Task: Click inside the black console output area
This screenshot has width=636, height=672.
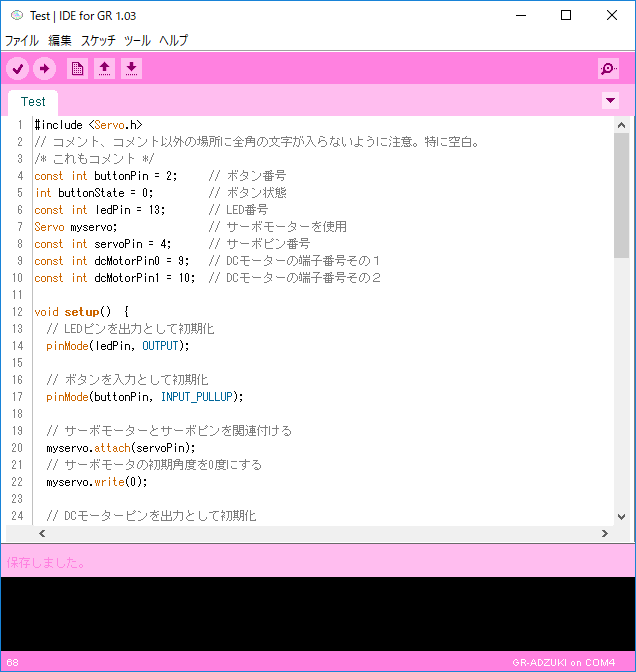Action: tap(318, 614)
